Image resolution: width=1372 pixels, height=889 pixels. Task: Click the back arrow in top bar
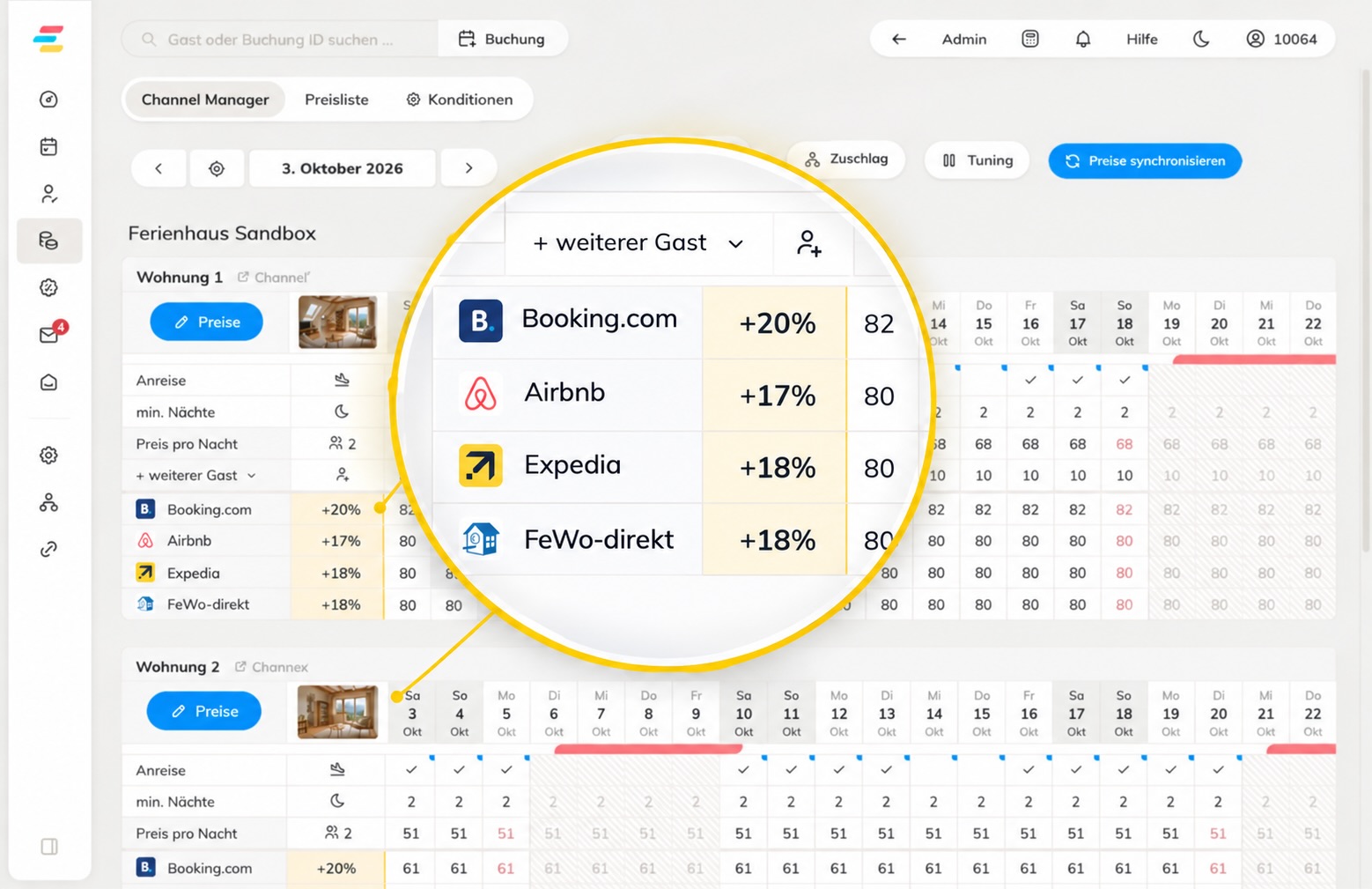[899, 39]
